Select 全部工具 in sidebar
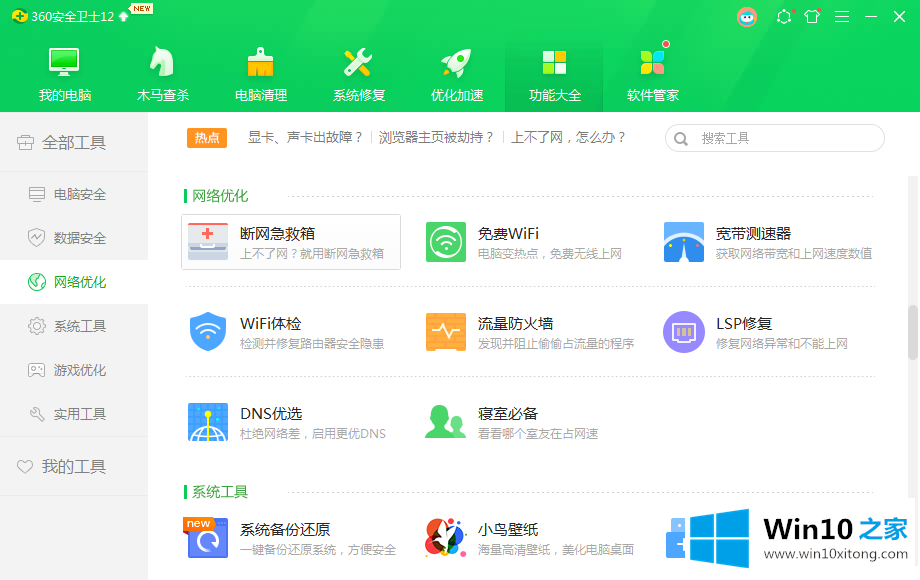The height and width of the screenshot is (580, 920). click(x=74, y=143)
